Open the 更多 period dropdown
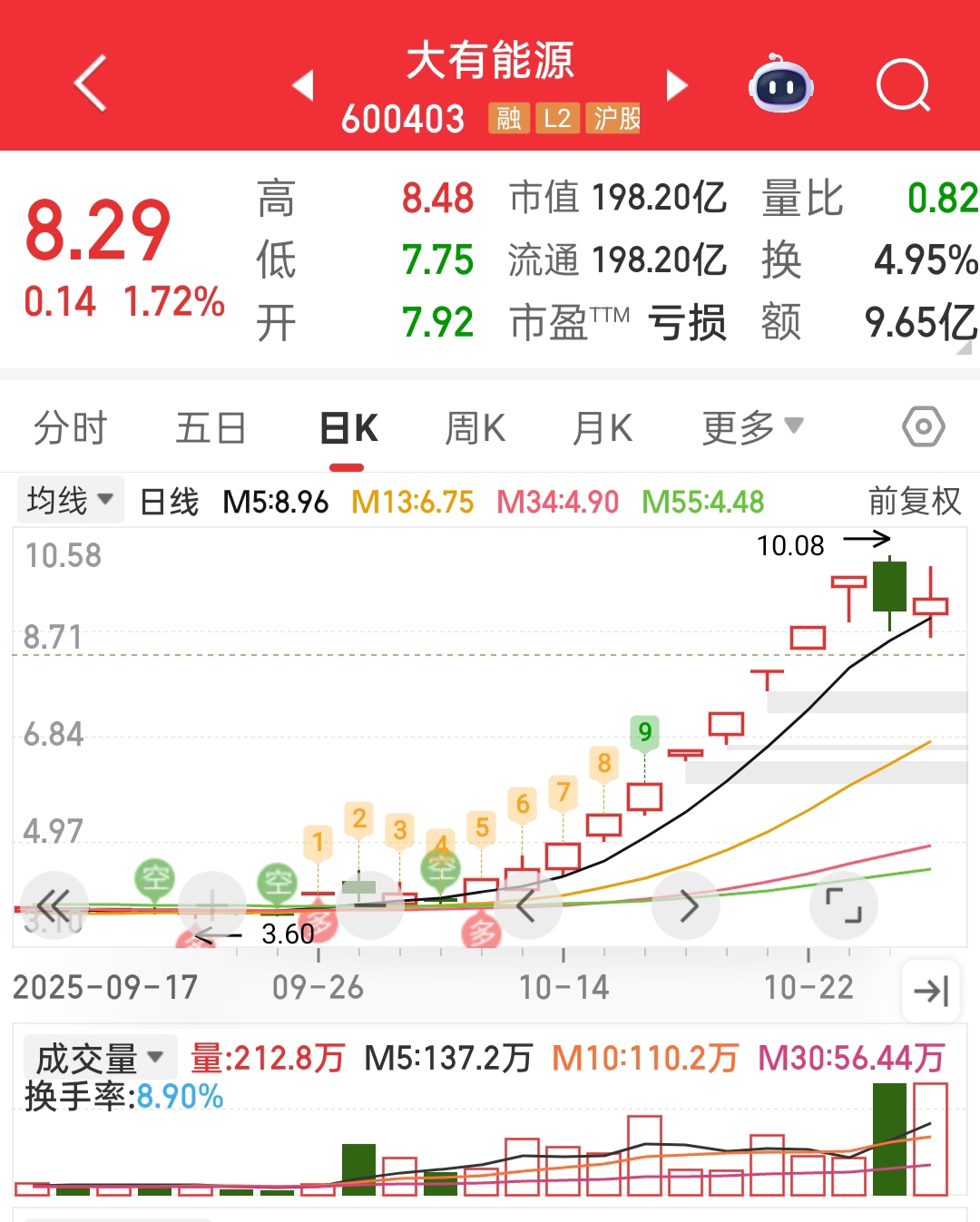 tap(752, 427)
